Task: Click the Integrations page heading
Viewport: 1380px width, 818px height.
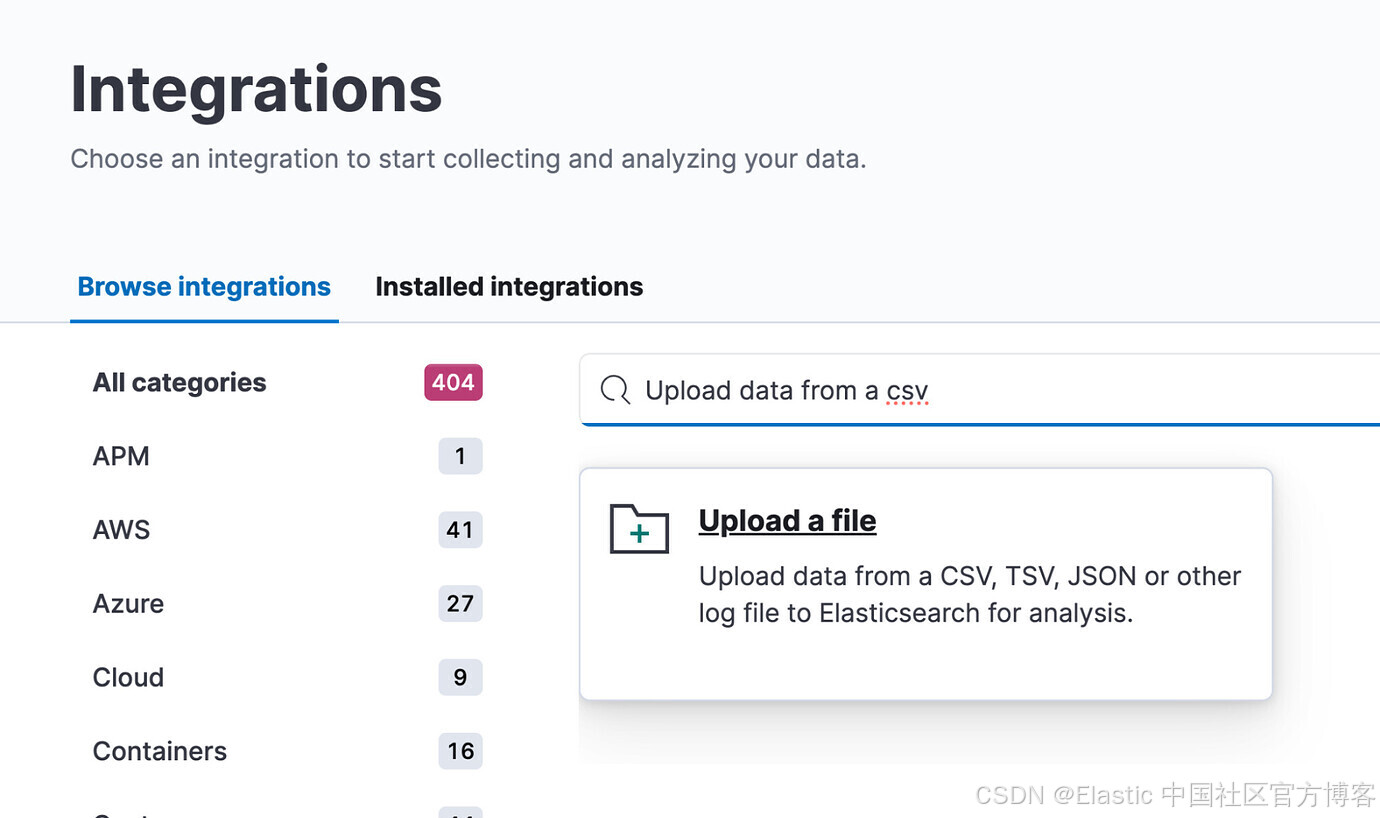Action: tap(256, 89)
